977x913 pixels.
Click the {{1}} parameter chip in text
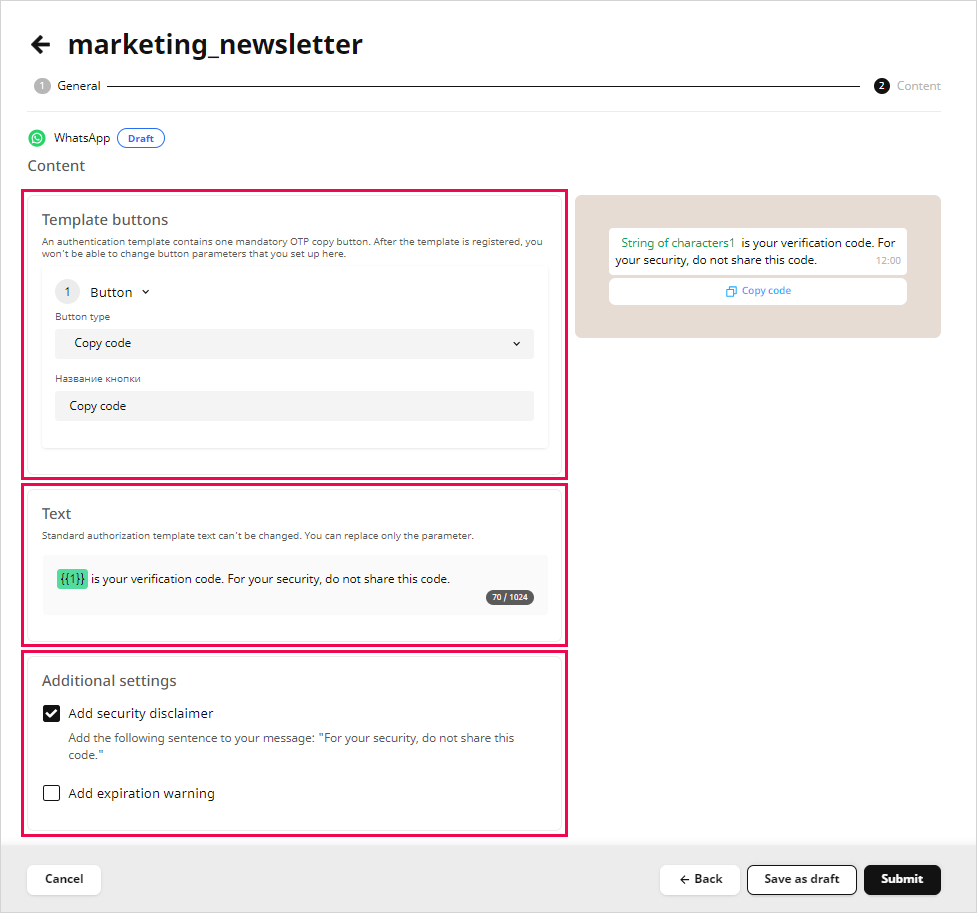pos(72,579)
